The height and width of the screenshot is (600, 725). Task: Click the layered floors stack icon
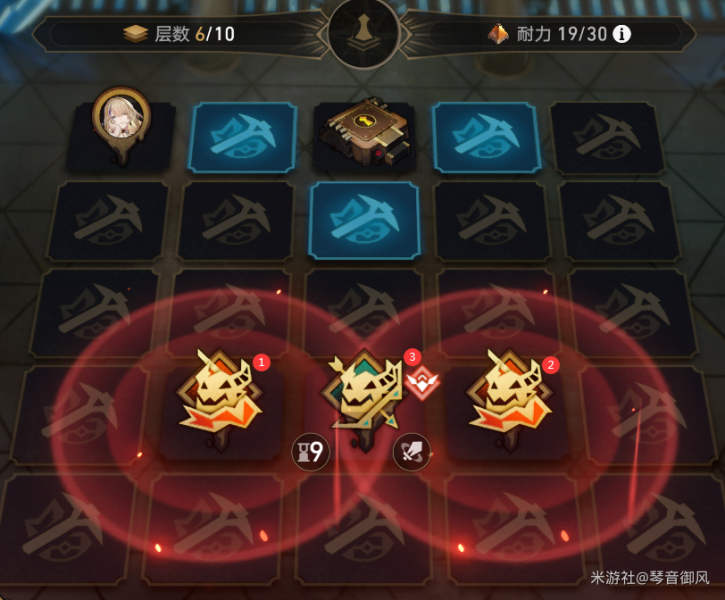tap(135, 34)
